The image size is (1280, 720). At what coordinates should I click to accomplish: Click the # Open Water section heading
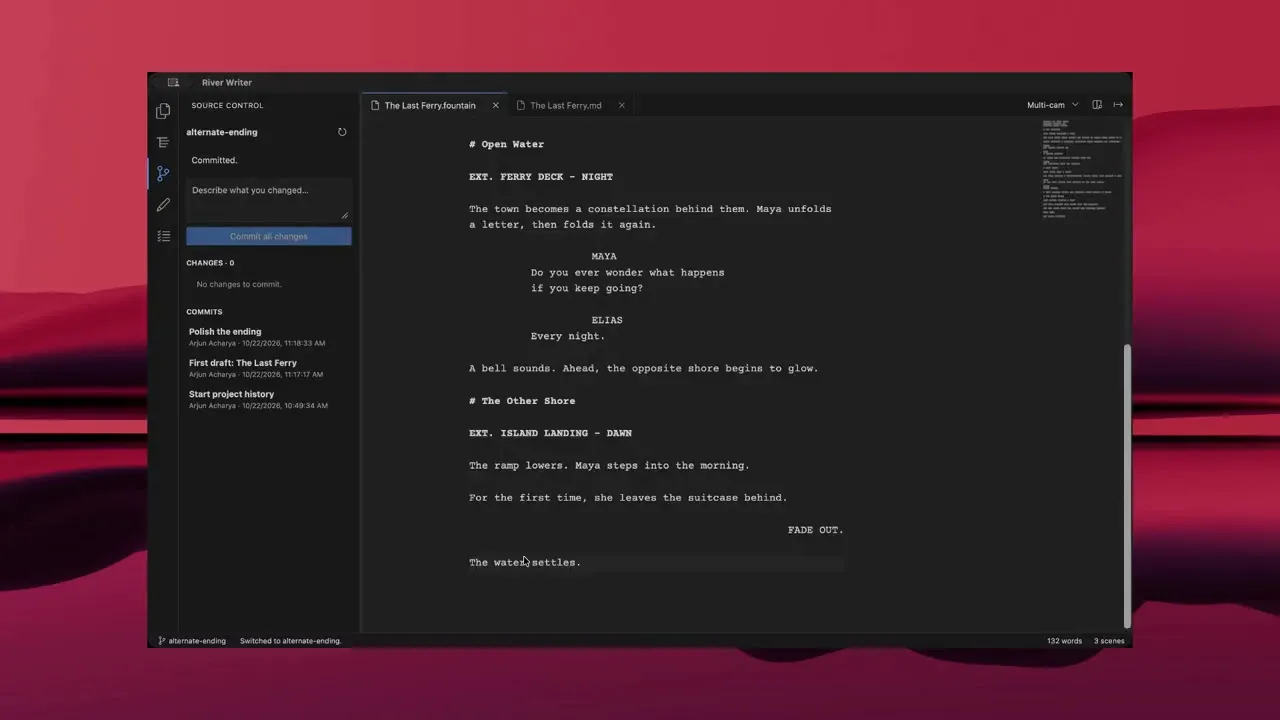coord(507,144)
